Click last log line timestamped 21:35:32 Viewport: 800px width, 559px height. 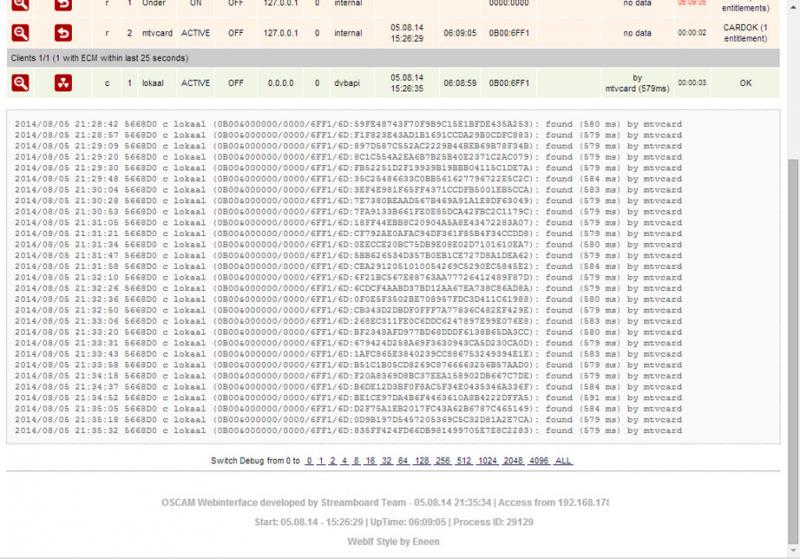(x=348, y=430)
